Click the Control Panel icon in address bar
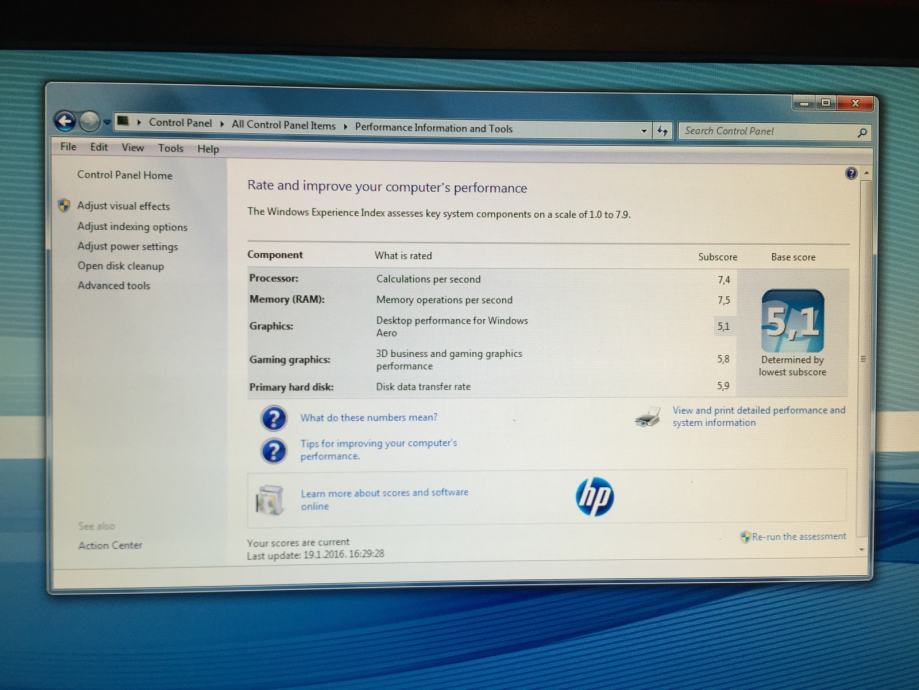This screenshot has height=690, width=919. click(122, 121)
